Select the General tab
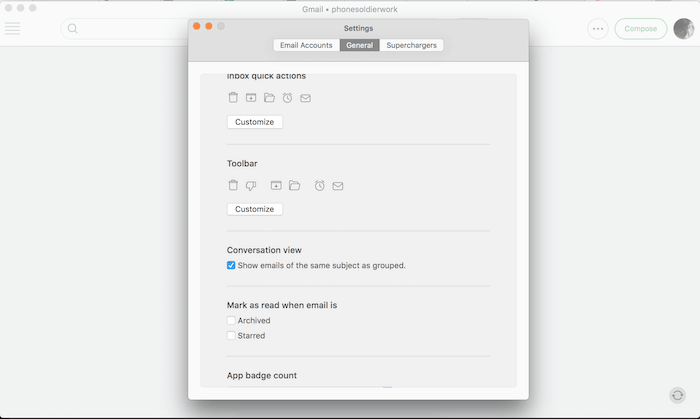The width and height of the screenshot is (700, 419). pos(359,45)
